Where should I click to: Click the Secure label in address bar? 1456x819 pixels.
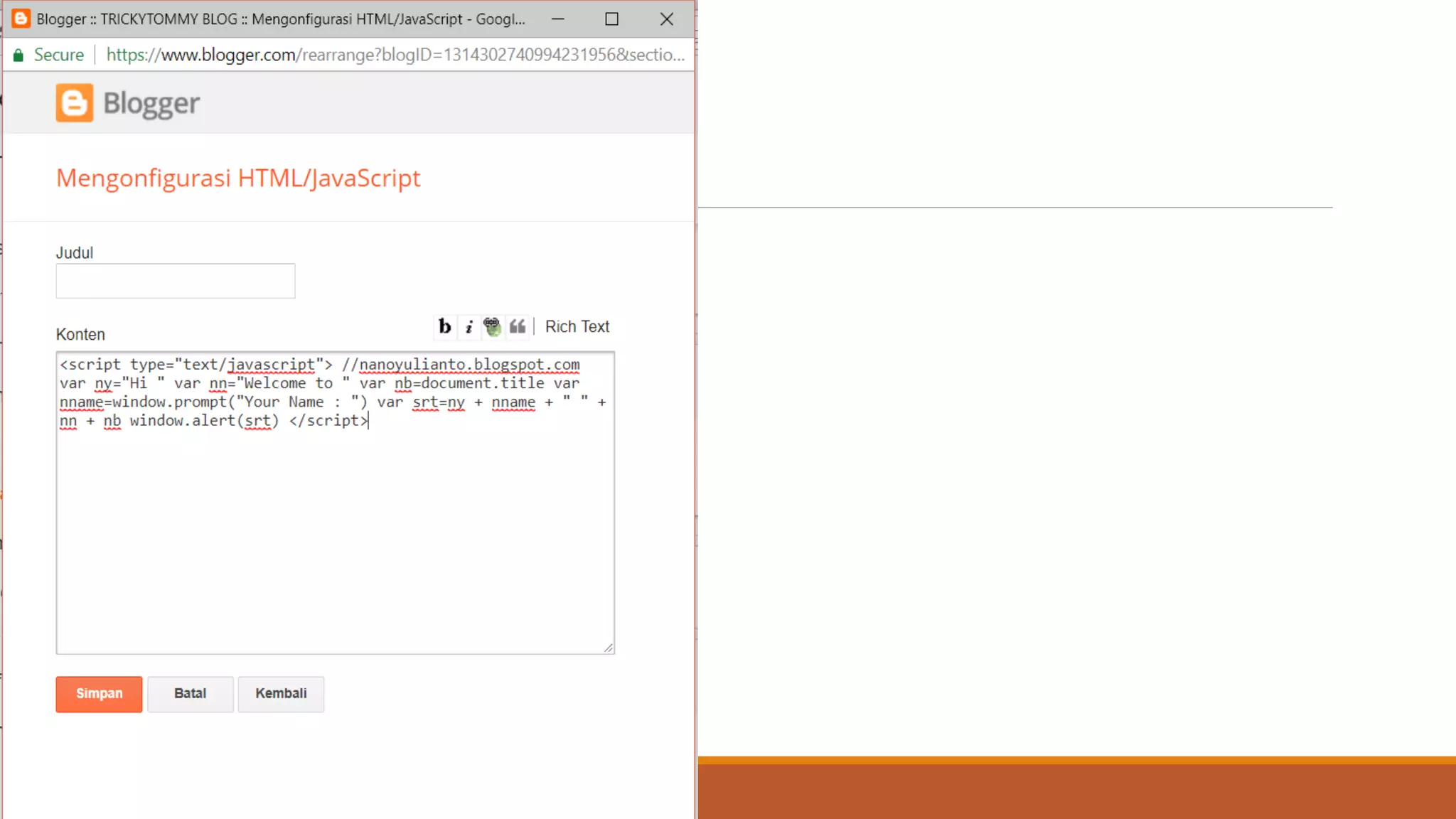click(x=59, y=55)
